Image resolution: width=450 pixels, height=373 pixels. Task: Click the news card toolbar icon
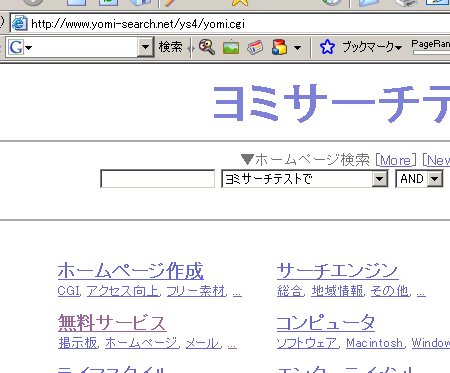[255, 47]
